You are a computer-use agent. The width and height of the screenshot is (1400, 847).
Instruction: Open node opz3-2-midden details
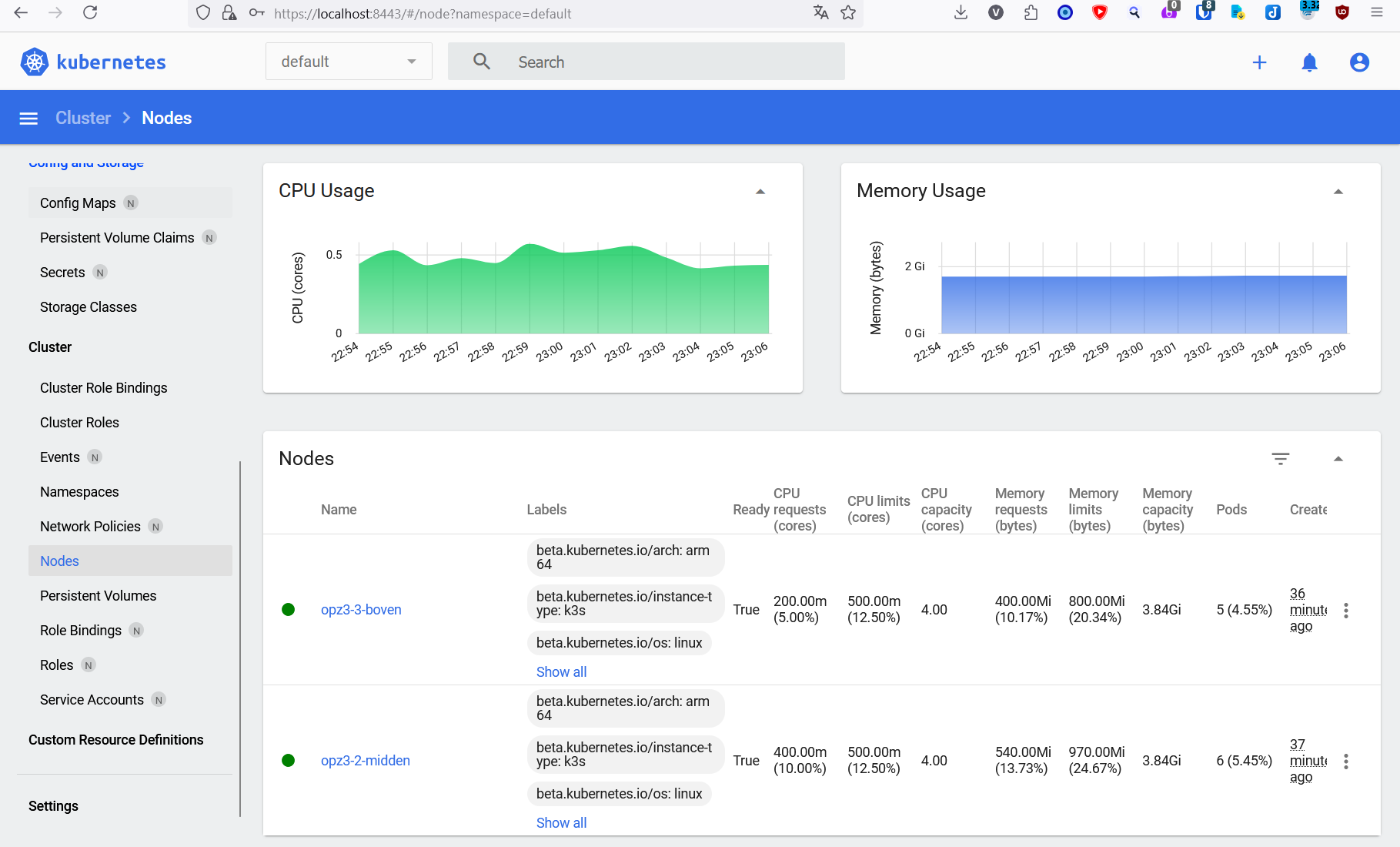(365, 761)
